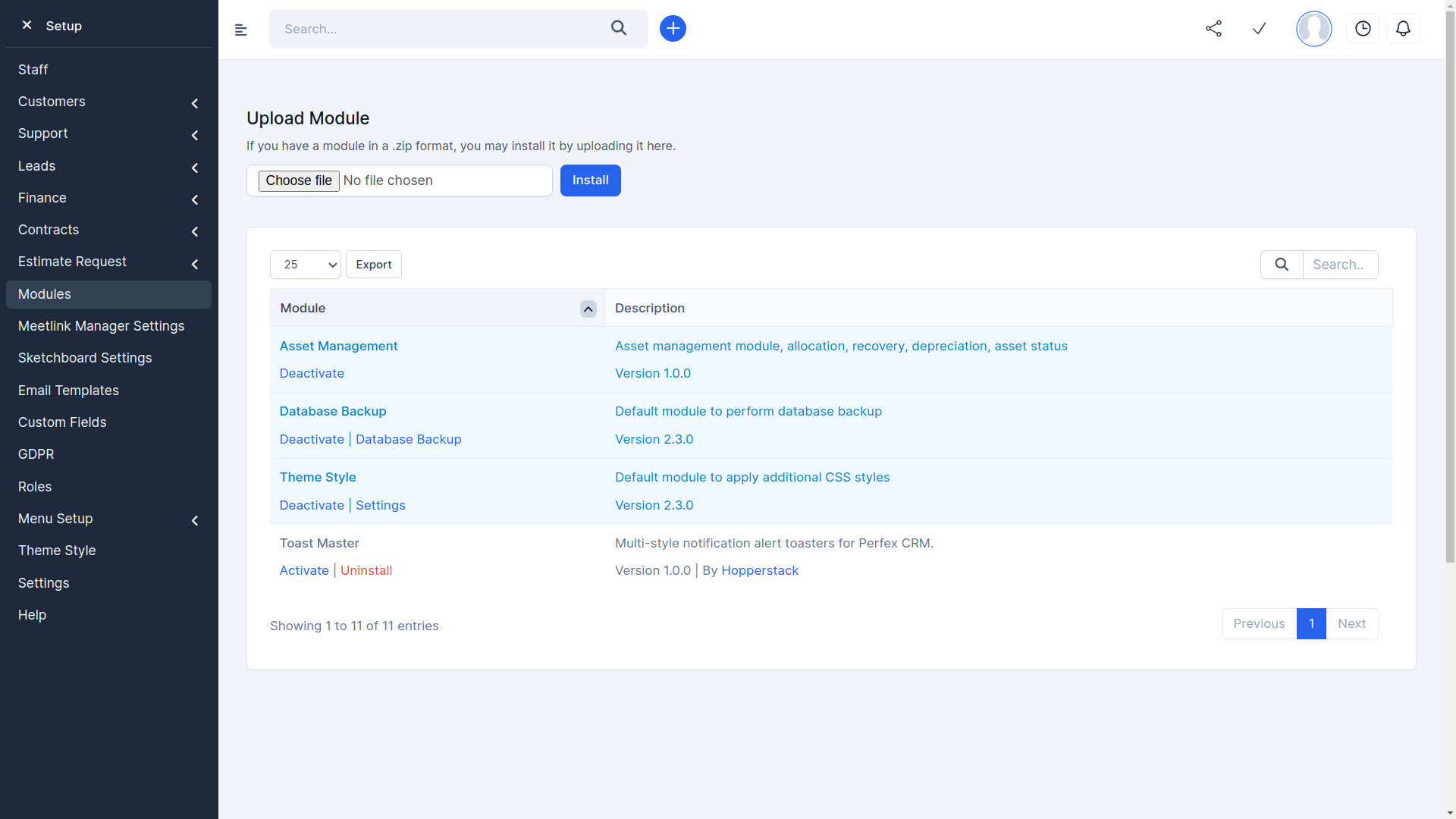Close the Setup sidebar with the X icon
This screenshot has height=819, width=1456.
(x=27, y=24)
